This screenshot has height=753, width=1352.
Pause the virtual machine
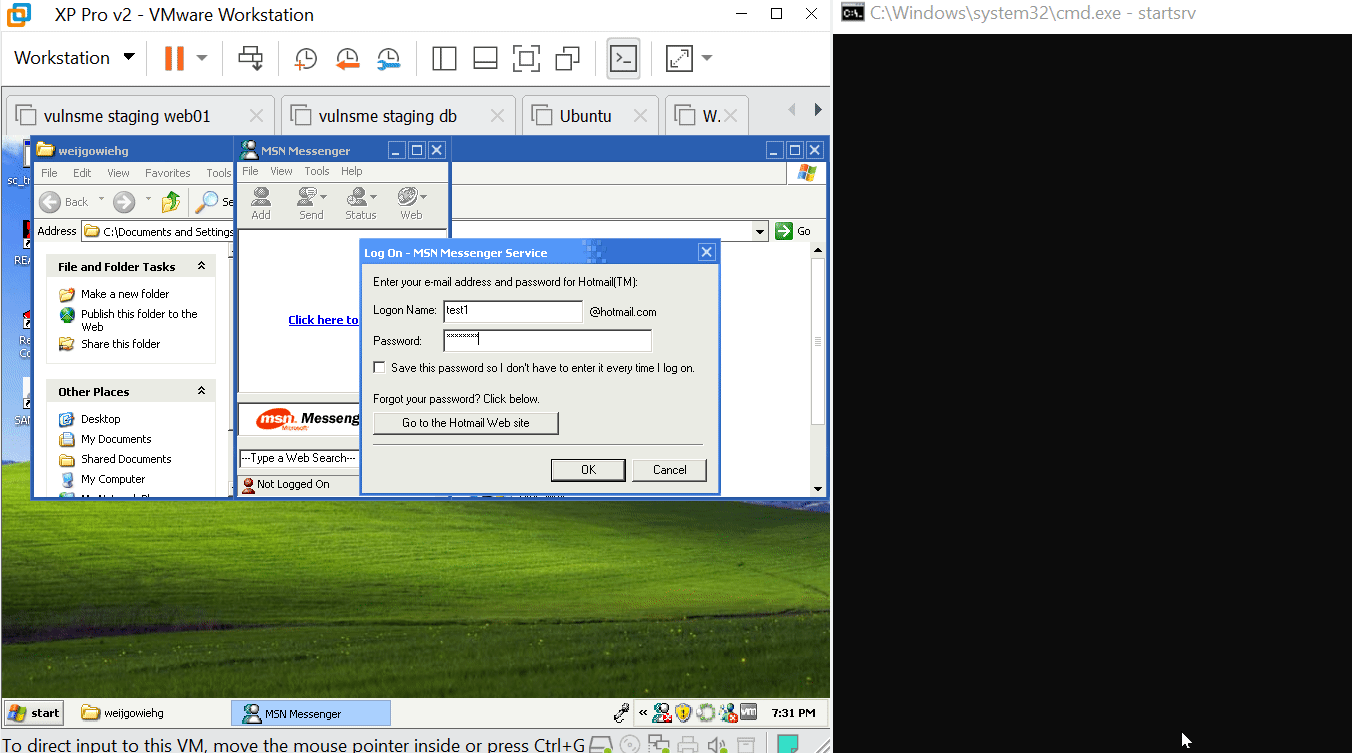pyautogui.click(x=174, y=58)
